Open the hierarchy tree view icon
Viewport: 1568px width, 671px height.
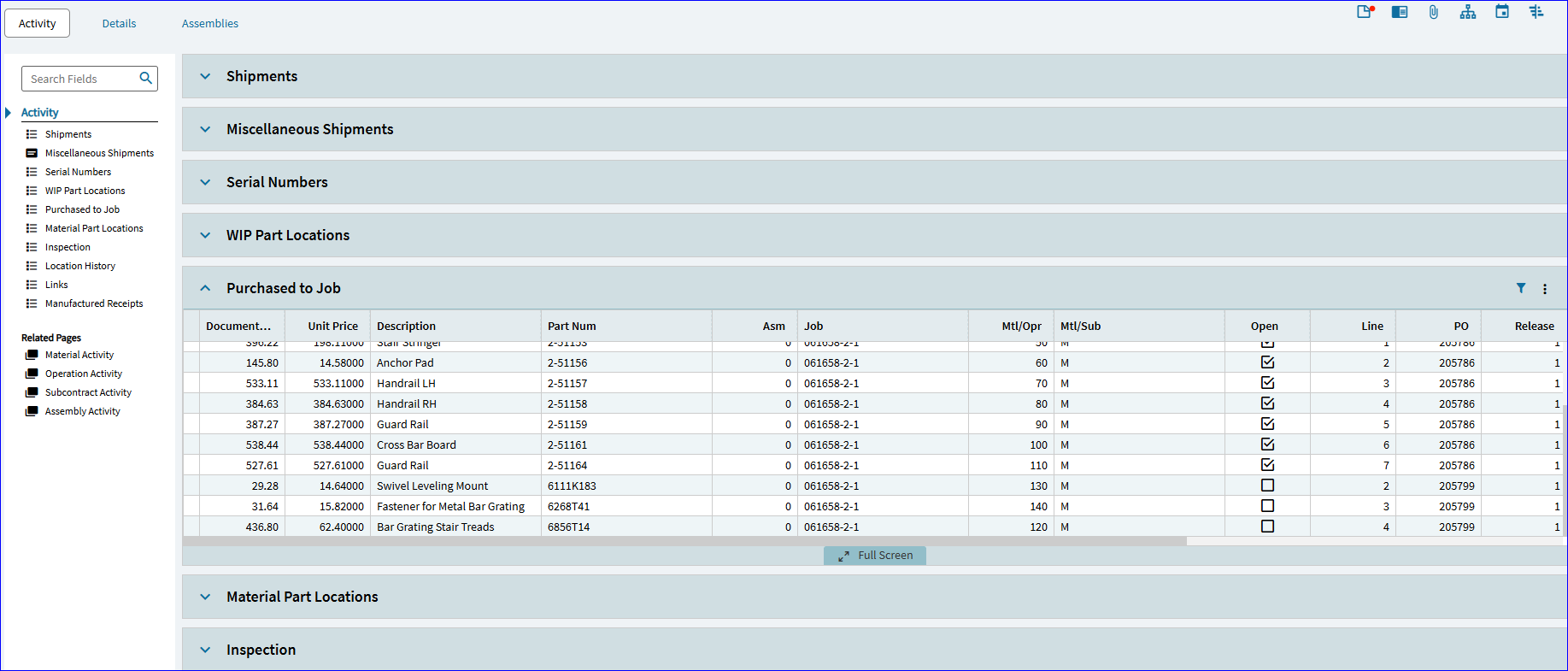pyautogui.click(x=1468, y=12)
